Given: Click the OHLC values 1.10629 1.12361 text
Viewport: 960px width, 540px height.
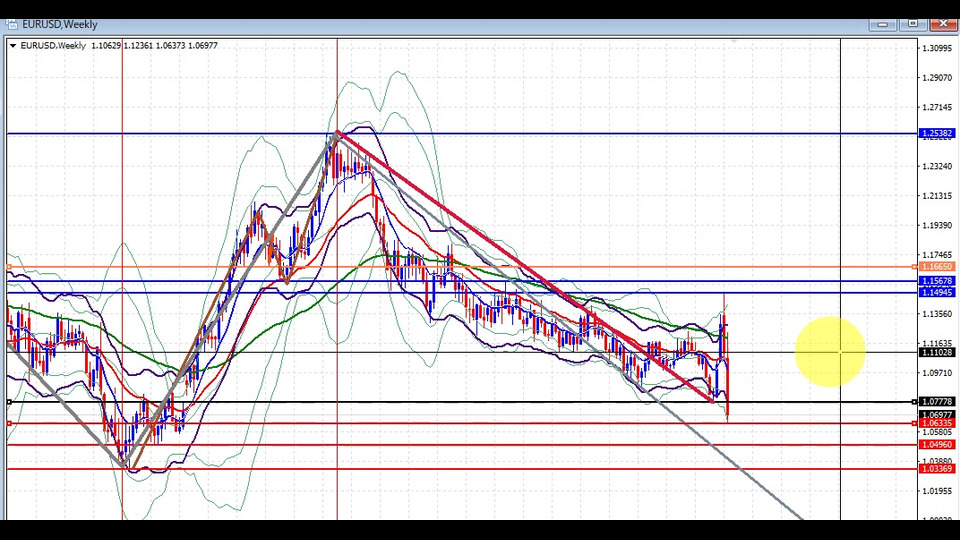Looking at the screenshot, I should (x=121, y=45).
